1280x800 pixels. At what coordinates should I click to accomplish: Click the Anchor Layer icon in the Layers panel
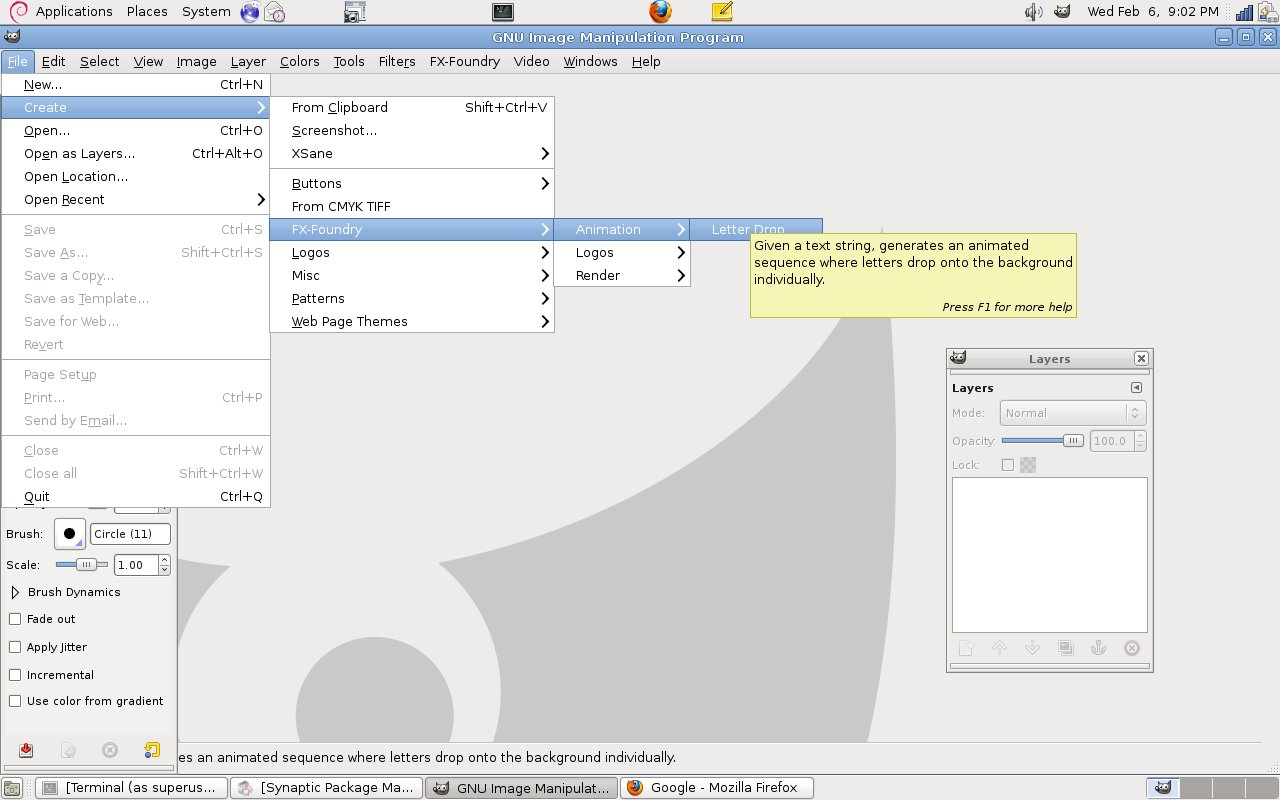click(x=1098, y=648)
